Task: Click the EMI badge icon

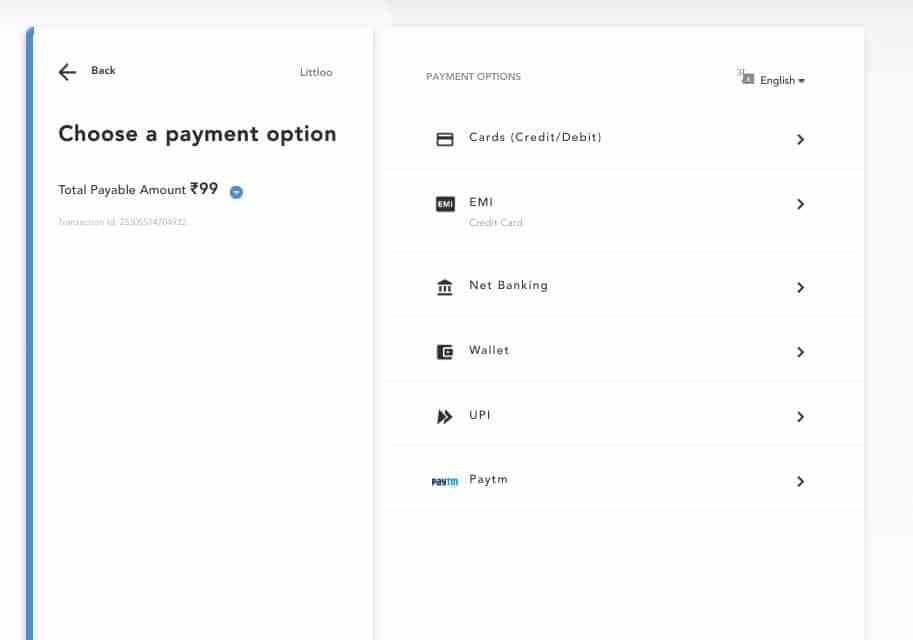Action: click(x=445, y=204)
